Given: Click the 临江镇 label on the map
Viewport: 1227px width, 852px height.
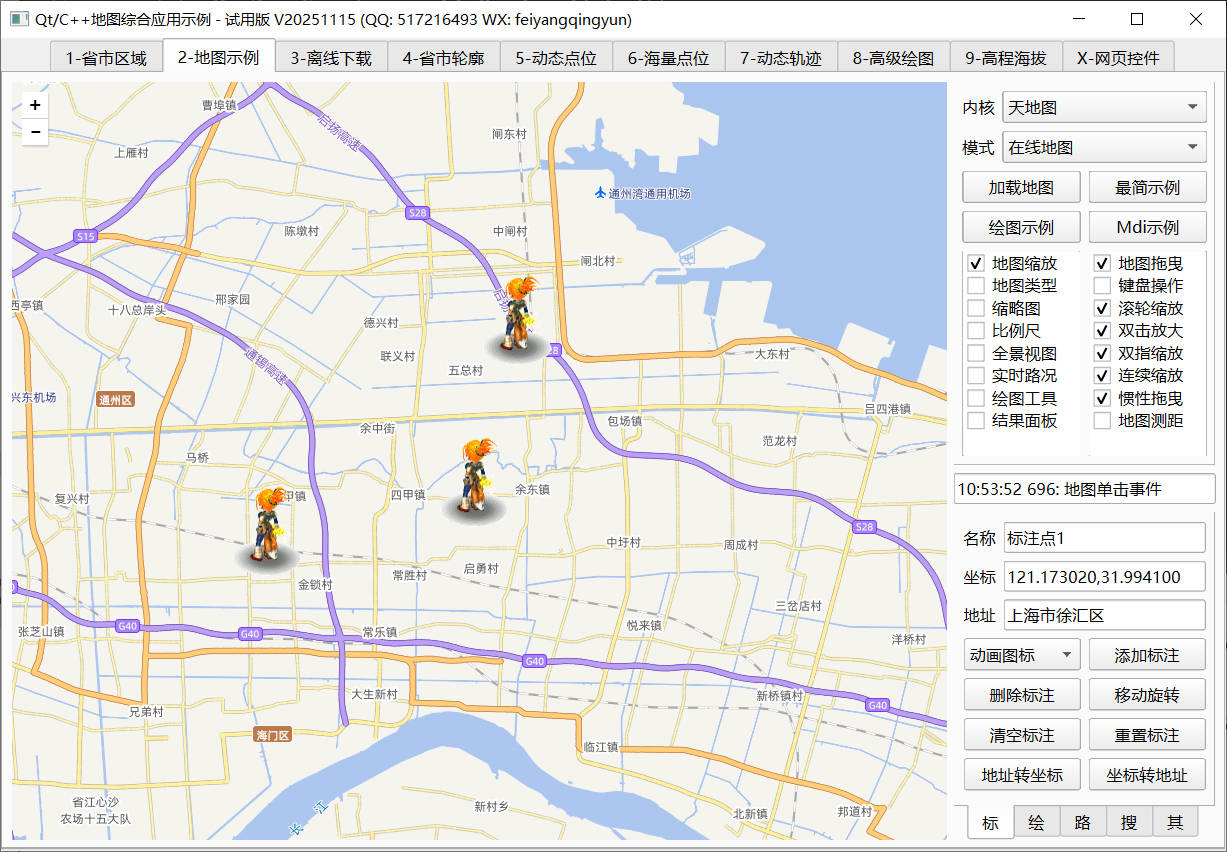Looking at the screenshot, I should point(601,747).
